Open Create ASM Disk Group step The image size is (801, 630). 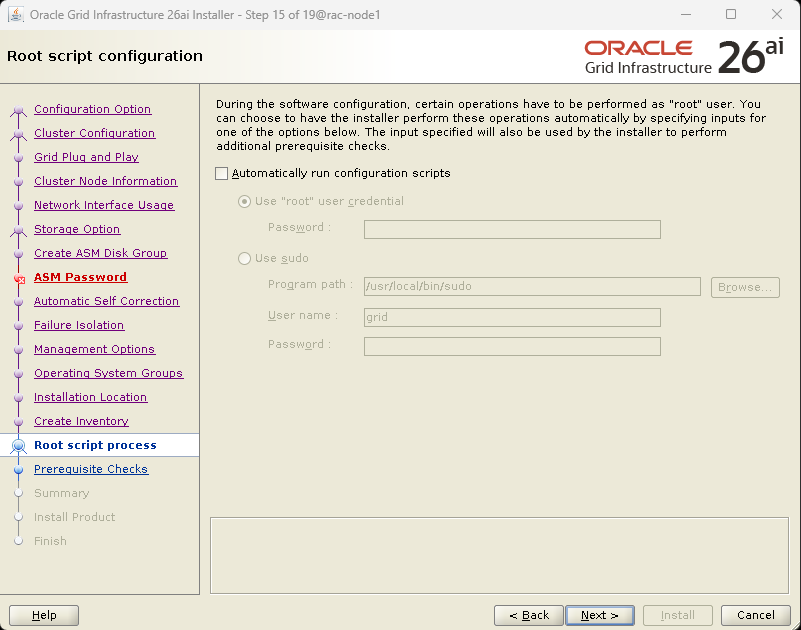[101, 253]
